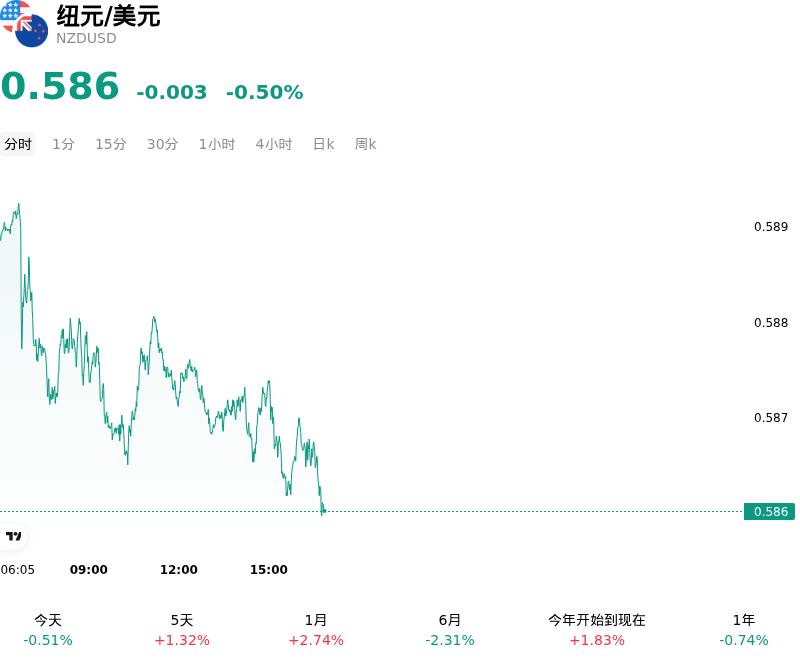Screen dimensions: 800x660
Task: Click the NZD/USD currency pair flag icon
Action: click(24, 23)
